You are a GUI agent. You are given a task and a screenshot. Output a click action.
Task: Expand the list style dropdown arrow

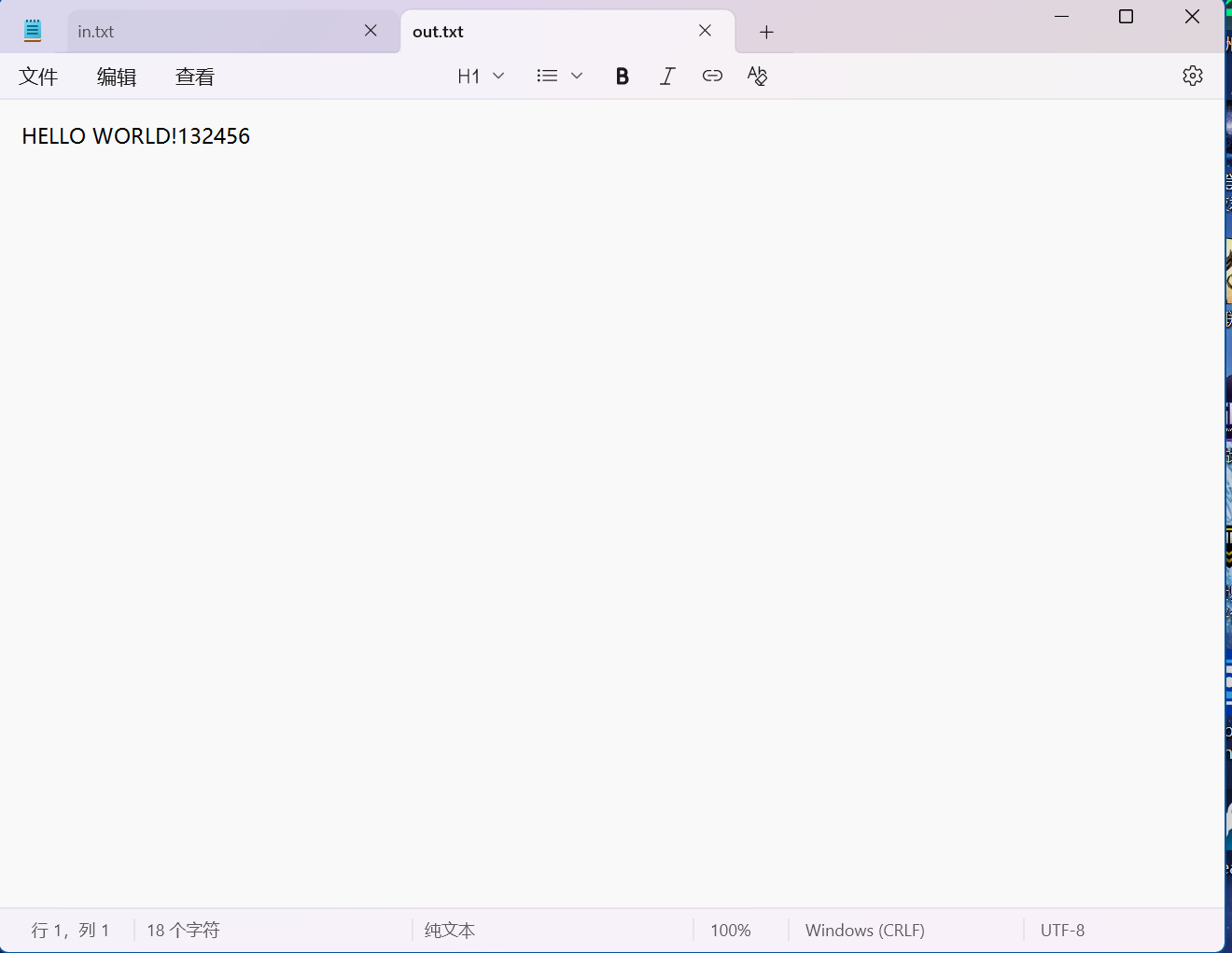[x=577, y=76]
